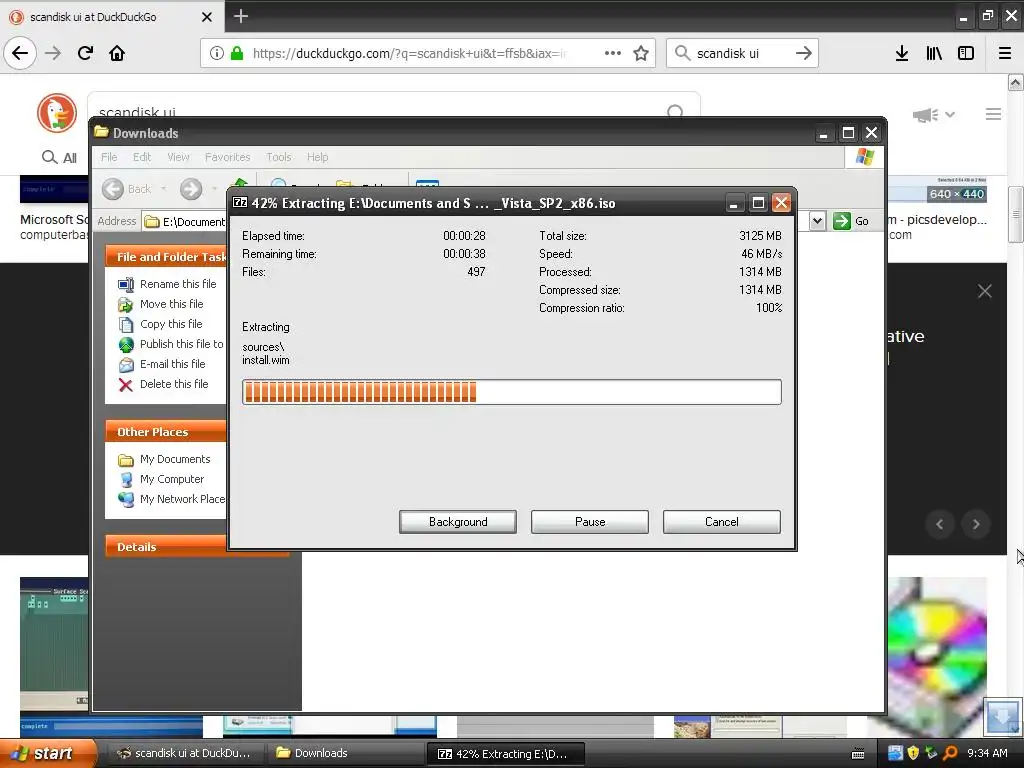This screenshot has height=768, width=1024.
Task: Switch to Firefox scandisk taskbar item
Action: (x=185, y=753)
